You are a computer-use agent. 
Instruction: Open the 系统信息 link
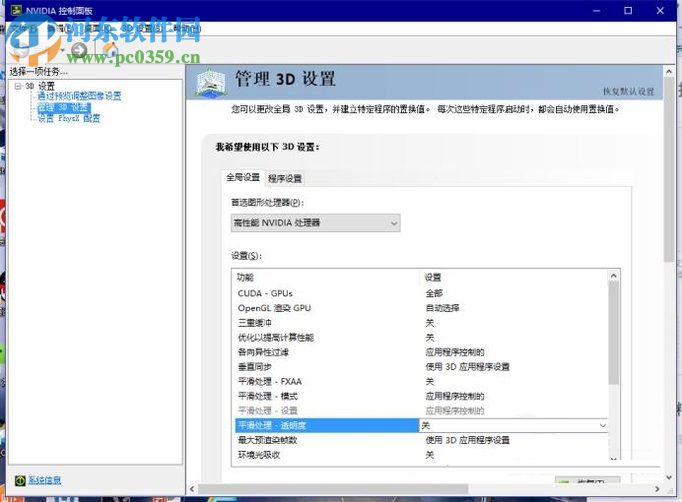click(x=44, y=480)
